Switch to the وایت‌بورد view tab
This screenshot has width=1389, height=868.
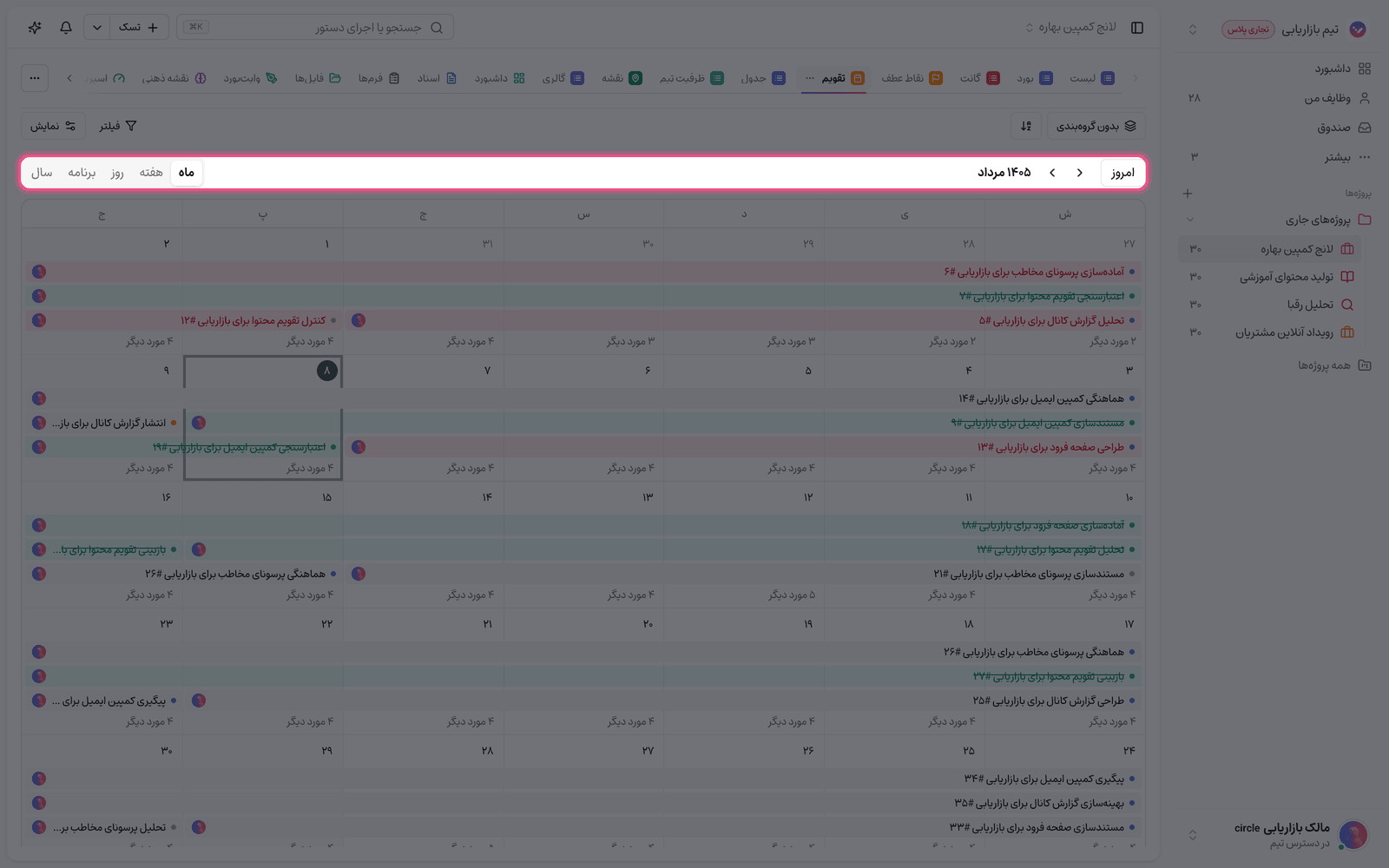click(250, 78)
